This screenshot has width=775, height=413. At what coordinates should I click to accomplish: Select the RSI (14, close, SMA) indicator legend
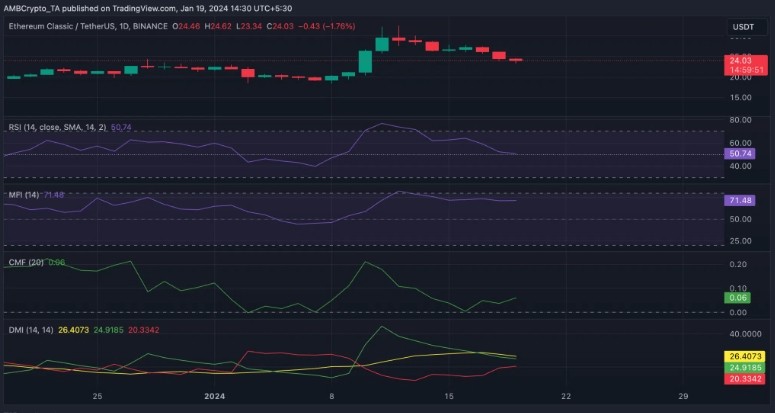point(55,128)
